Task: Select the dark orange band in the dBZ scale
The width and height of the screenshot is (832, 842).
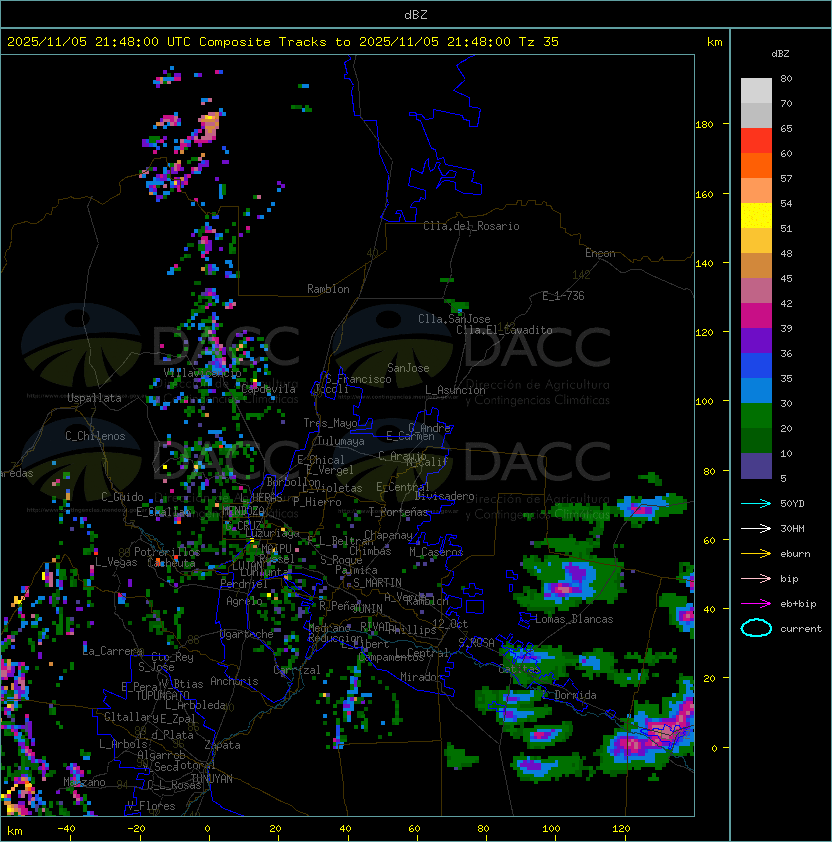Action: tap(756, 166)
